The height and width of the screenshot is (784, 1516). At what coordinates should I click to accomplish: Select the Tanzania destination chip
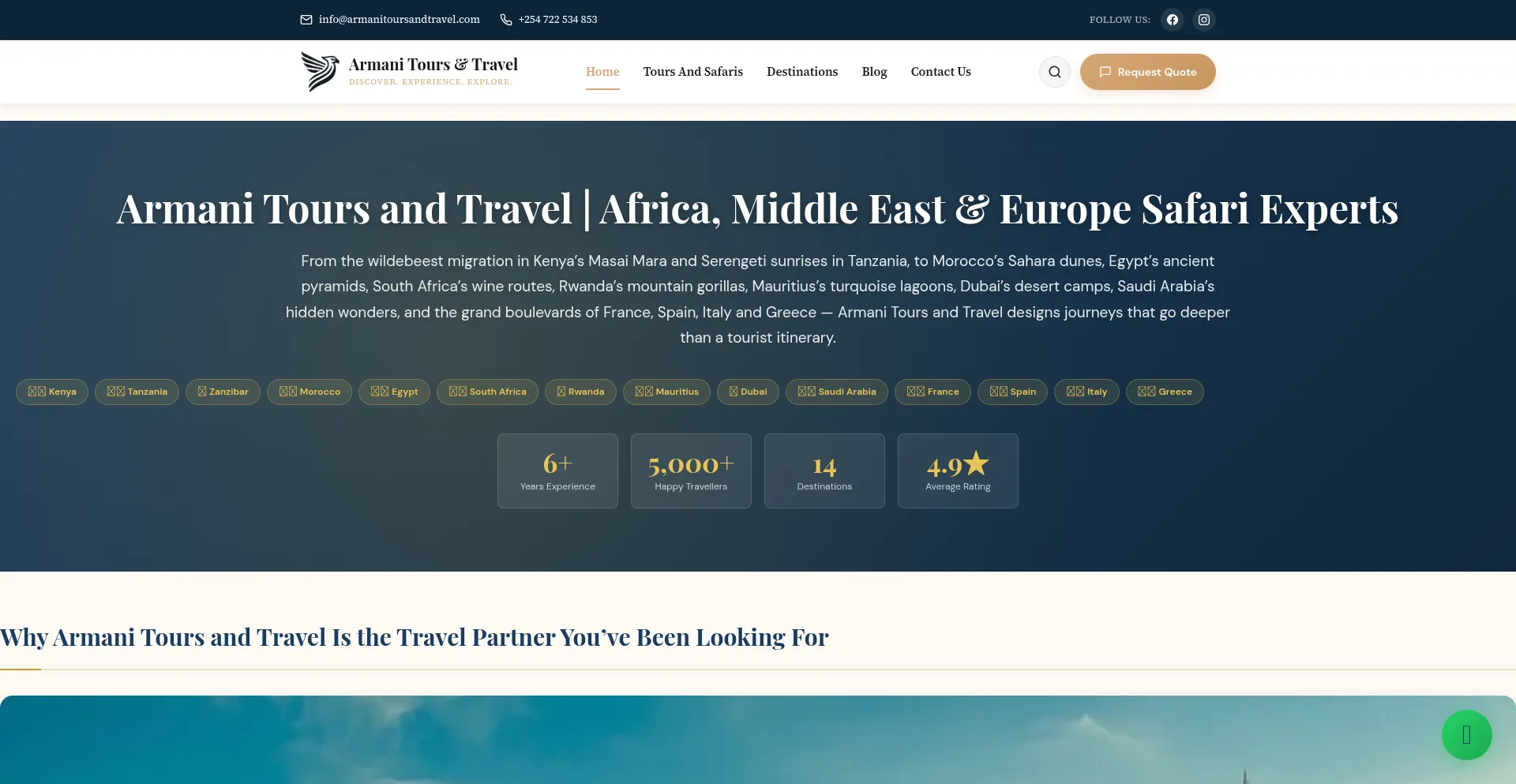coord(137,392)
